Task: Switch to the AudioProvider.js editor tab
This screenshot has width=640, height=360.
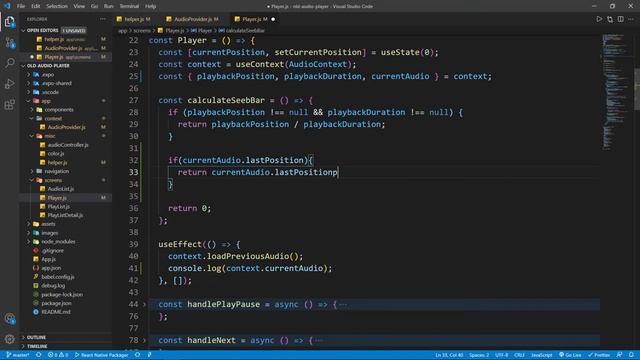Action: point(196,19)
